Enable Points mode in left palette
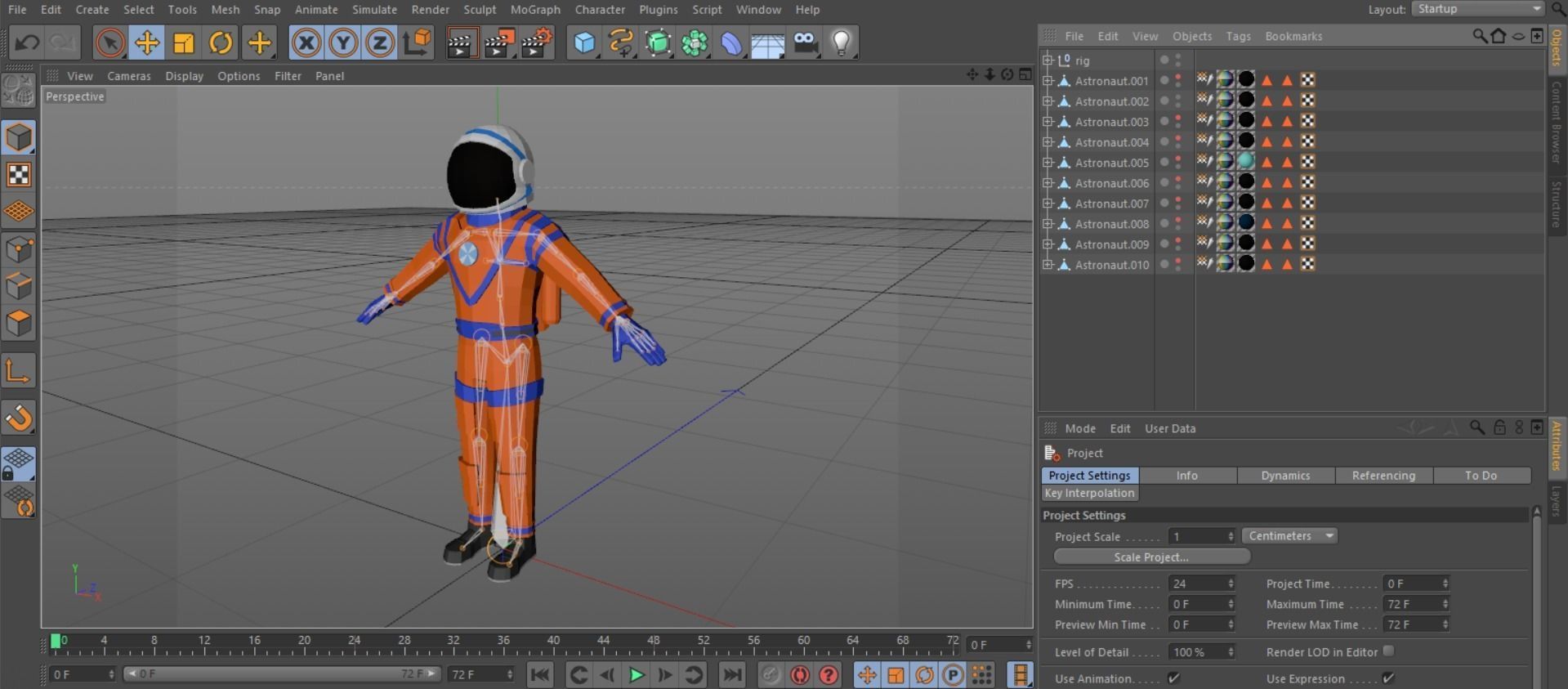Viewport: 1568px width, 689px height. pyautogui.click(x=19, y=249)
